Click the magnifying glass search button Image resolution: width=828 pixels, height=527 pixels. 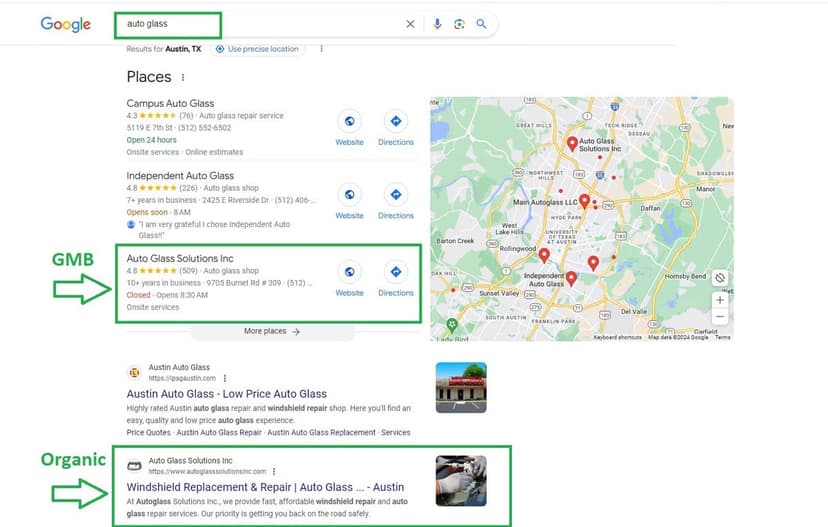[481, 24]
